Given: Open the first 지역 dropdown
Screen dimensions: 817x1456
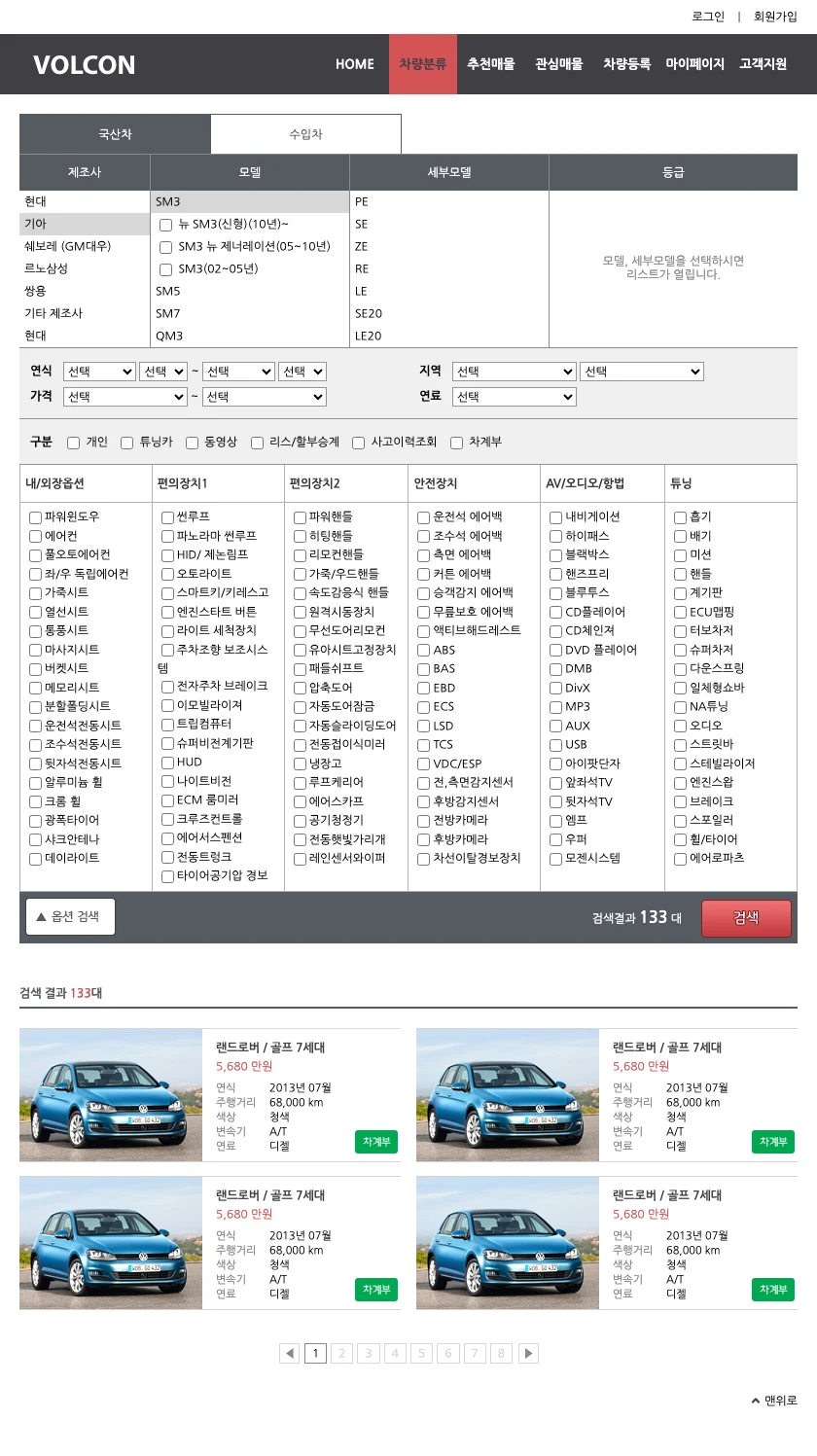Looking at the screenshot, I should 515,372.
